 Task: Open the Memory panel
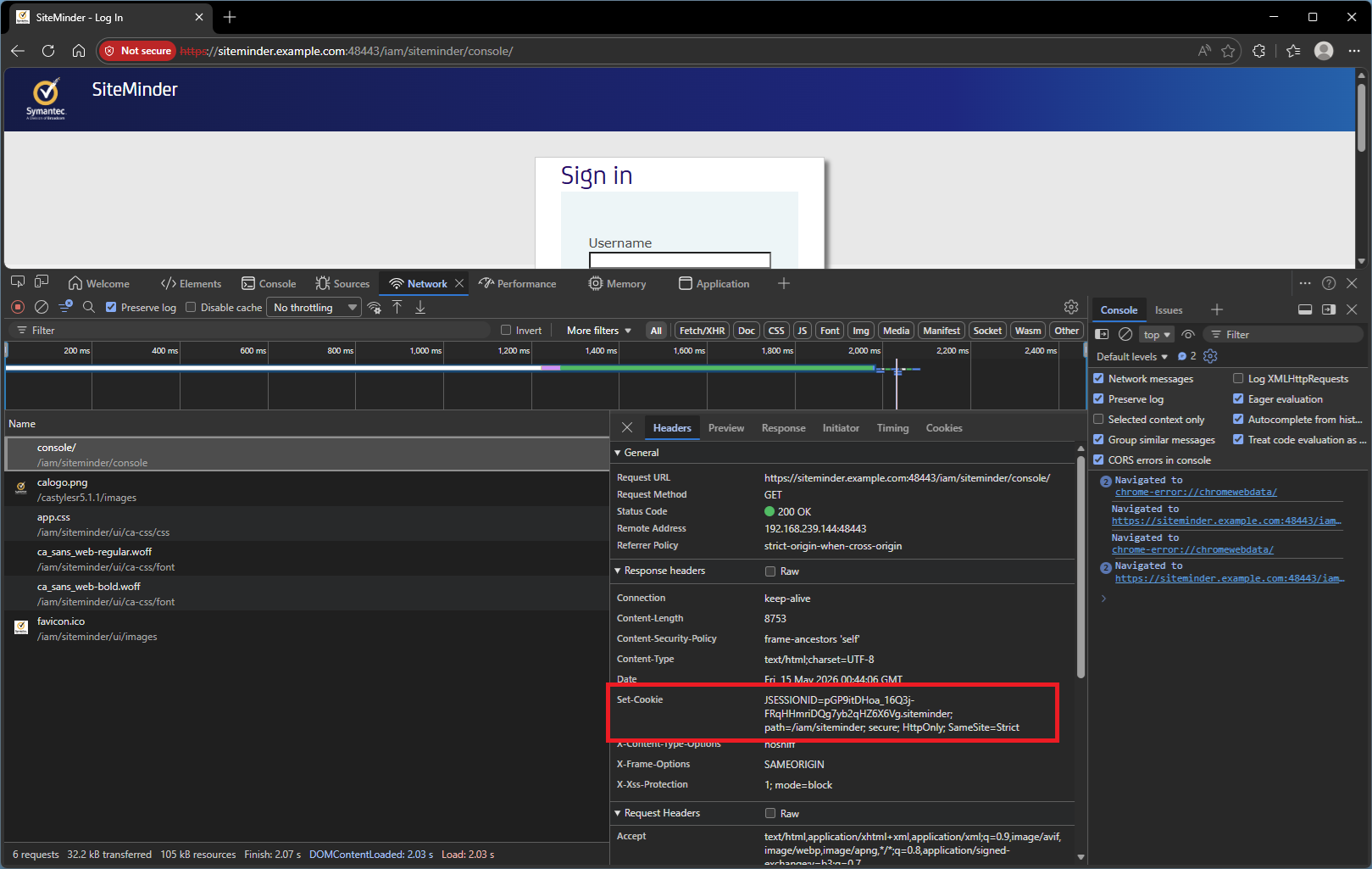[617, 284]
